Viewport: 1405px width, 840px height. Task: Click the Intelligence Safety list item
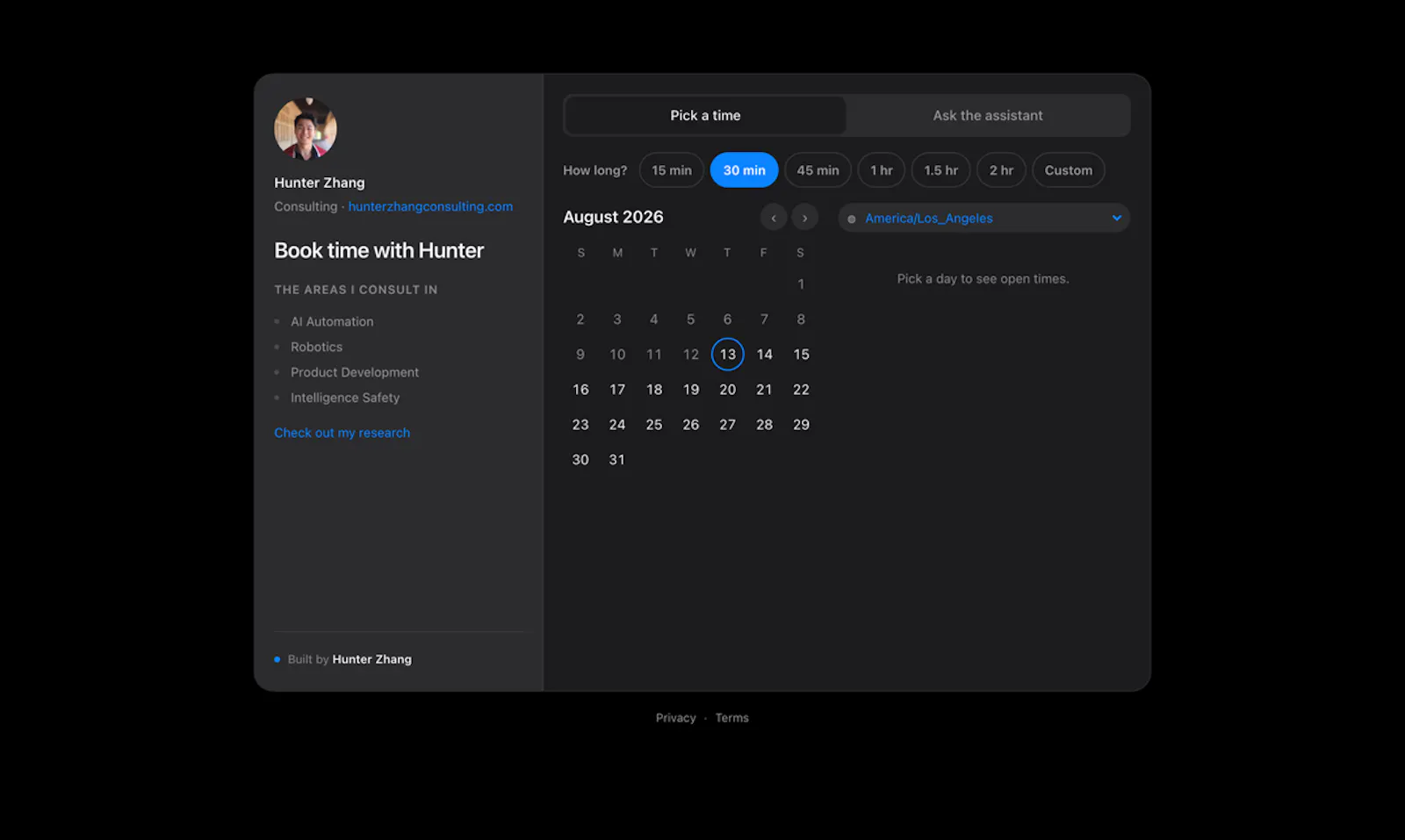(345, 398)
